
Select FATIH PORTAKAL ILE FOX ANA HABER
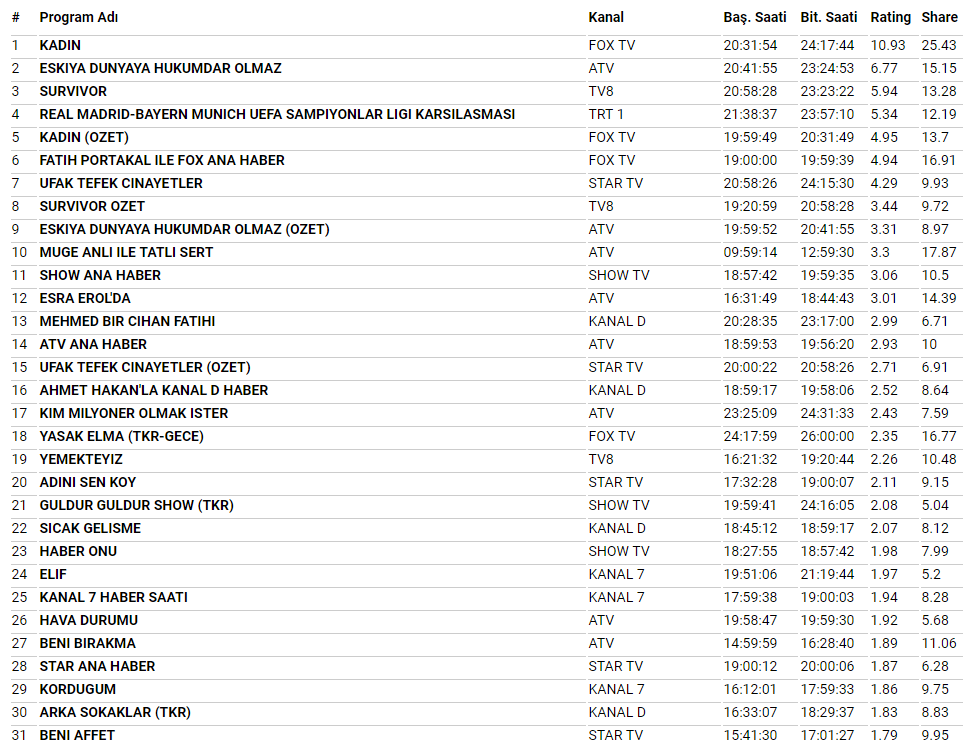coord(162,160)
